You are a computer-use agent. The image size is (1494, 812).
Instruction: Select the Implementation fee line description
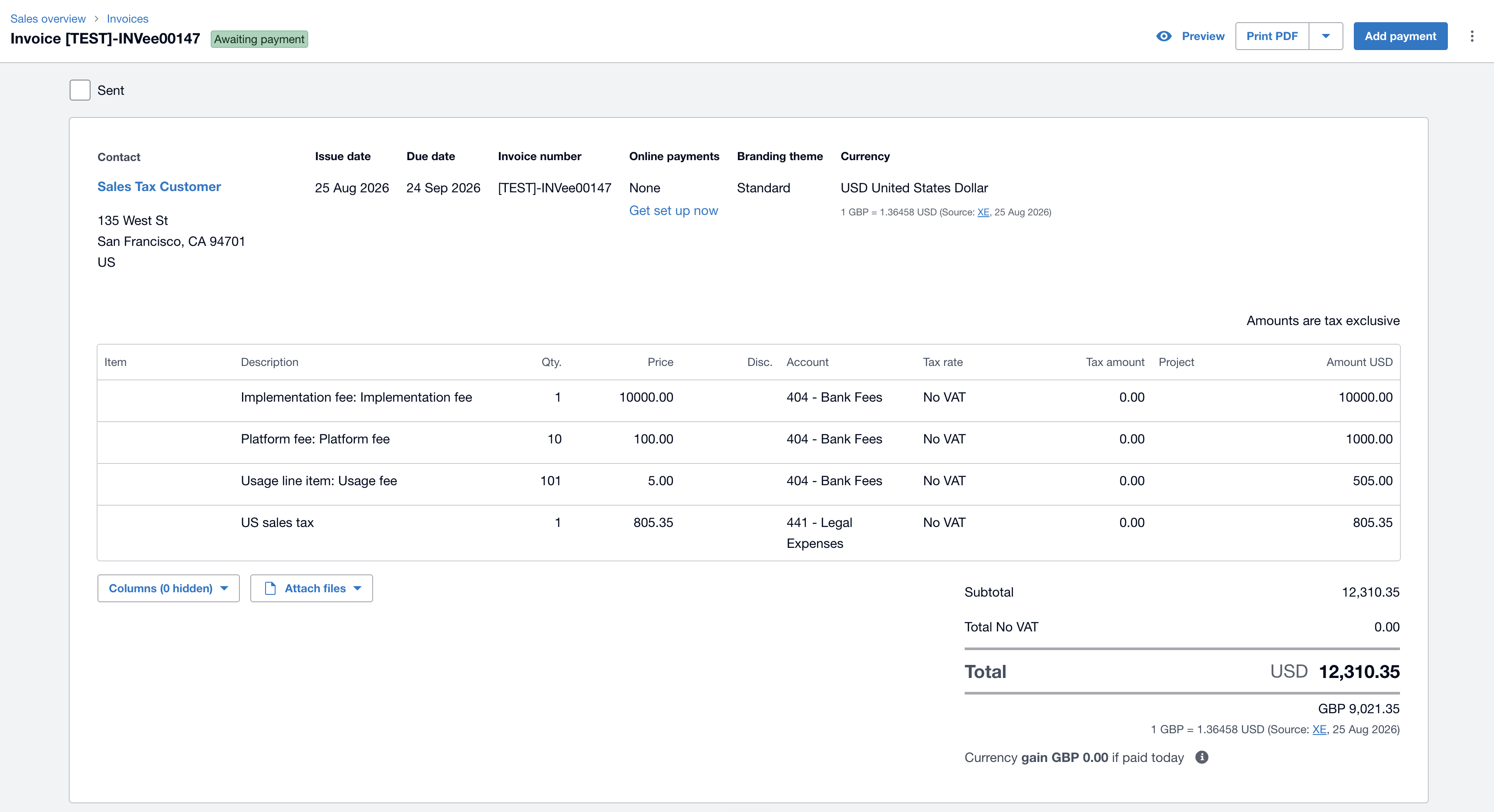356,397
